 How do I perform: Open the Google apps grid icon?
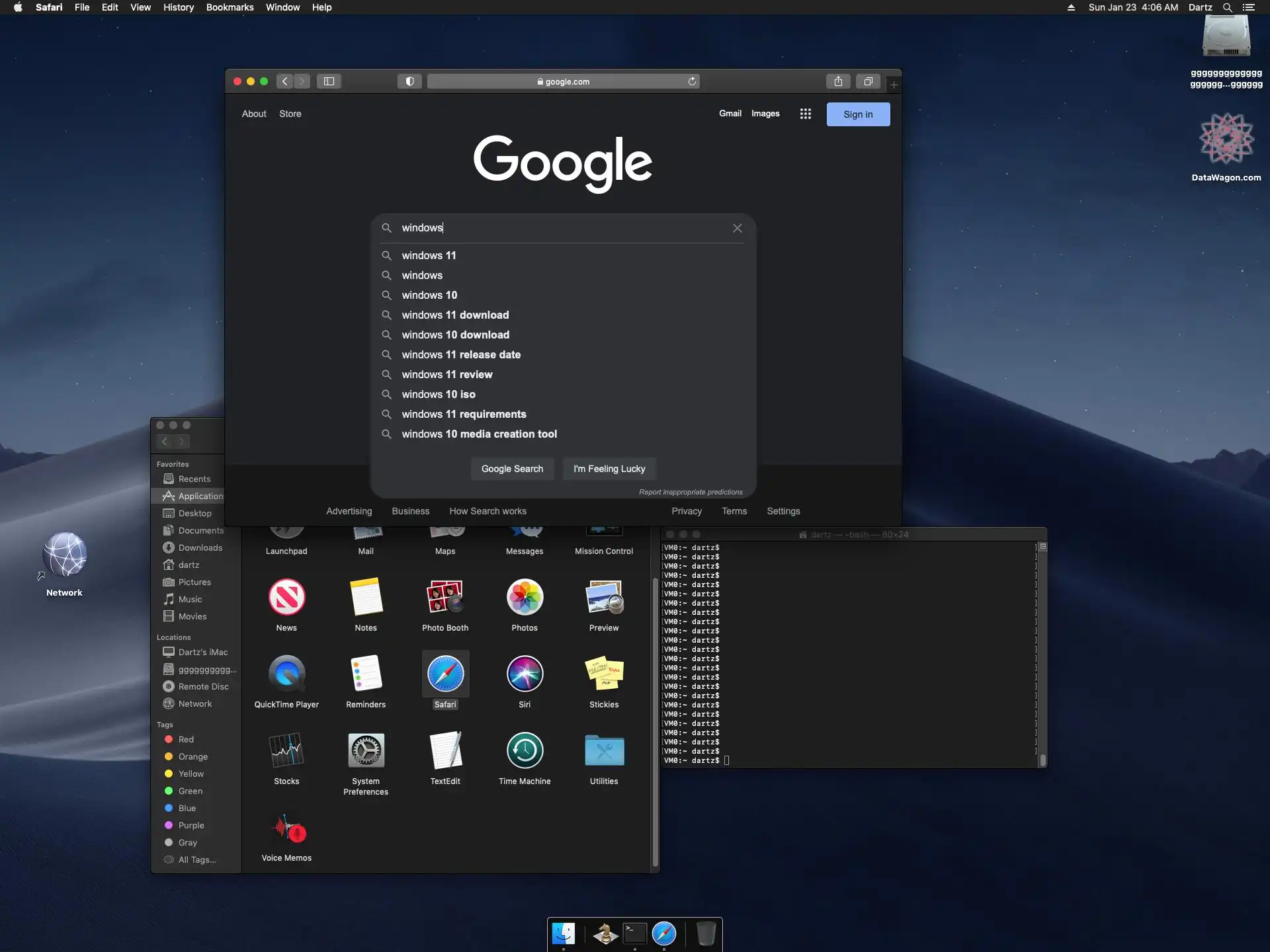pos(805,114)
